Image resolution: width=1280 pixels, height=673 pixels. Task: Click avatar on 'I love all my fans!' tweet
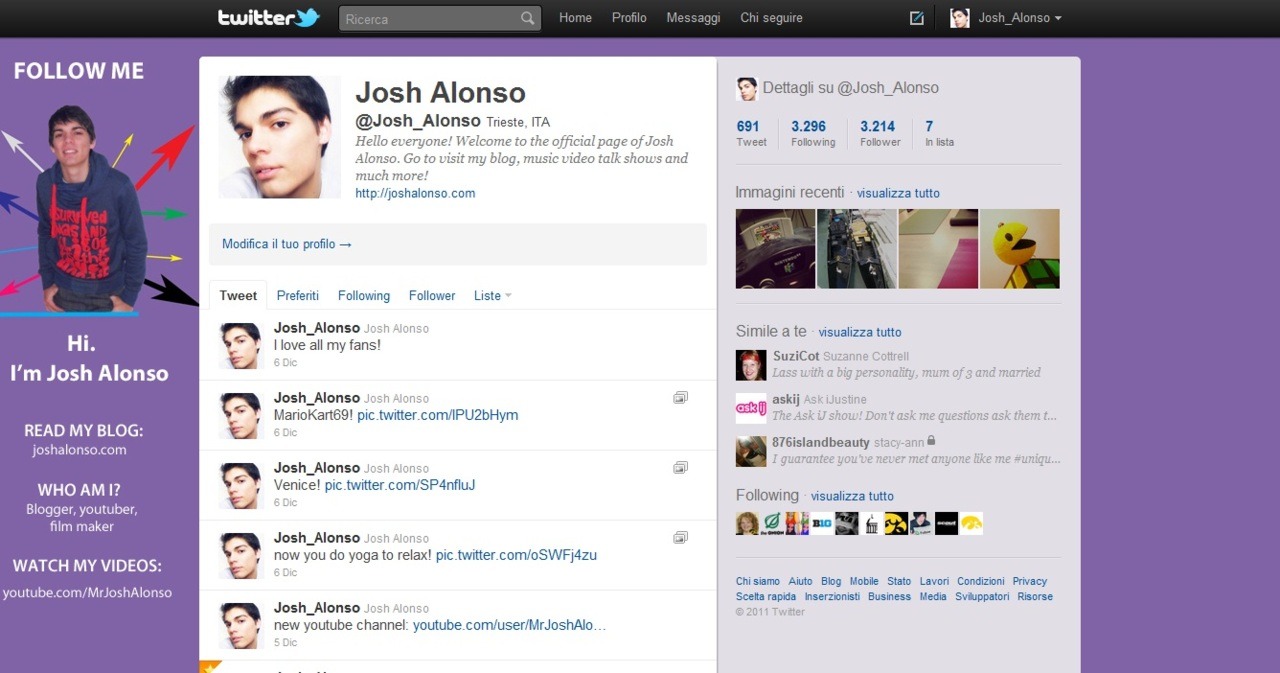pos(240,346)
